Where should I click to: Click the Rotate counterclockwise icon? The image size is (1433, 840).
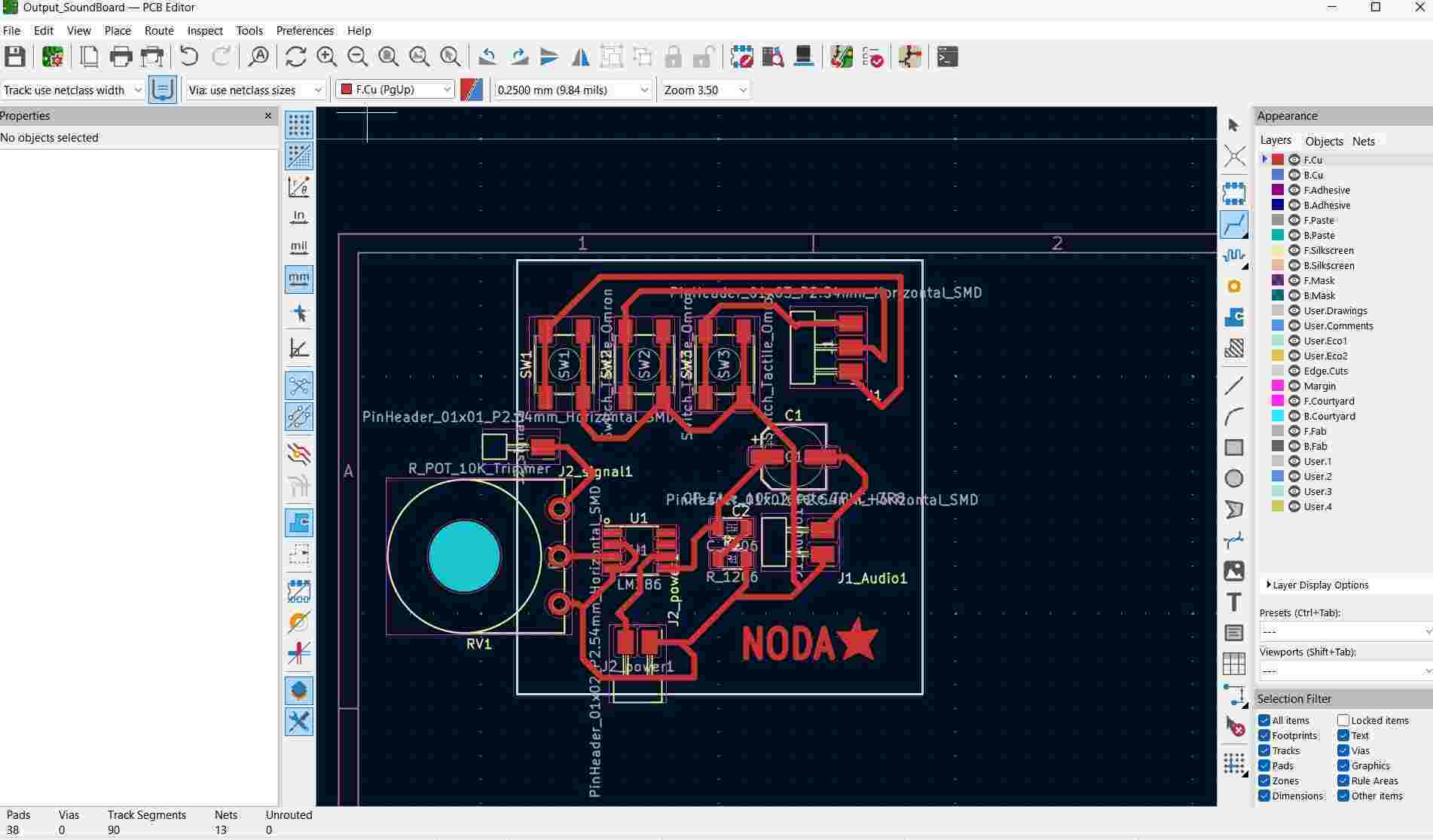(487, 57)
